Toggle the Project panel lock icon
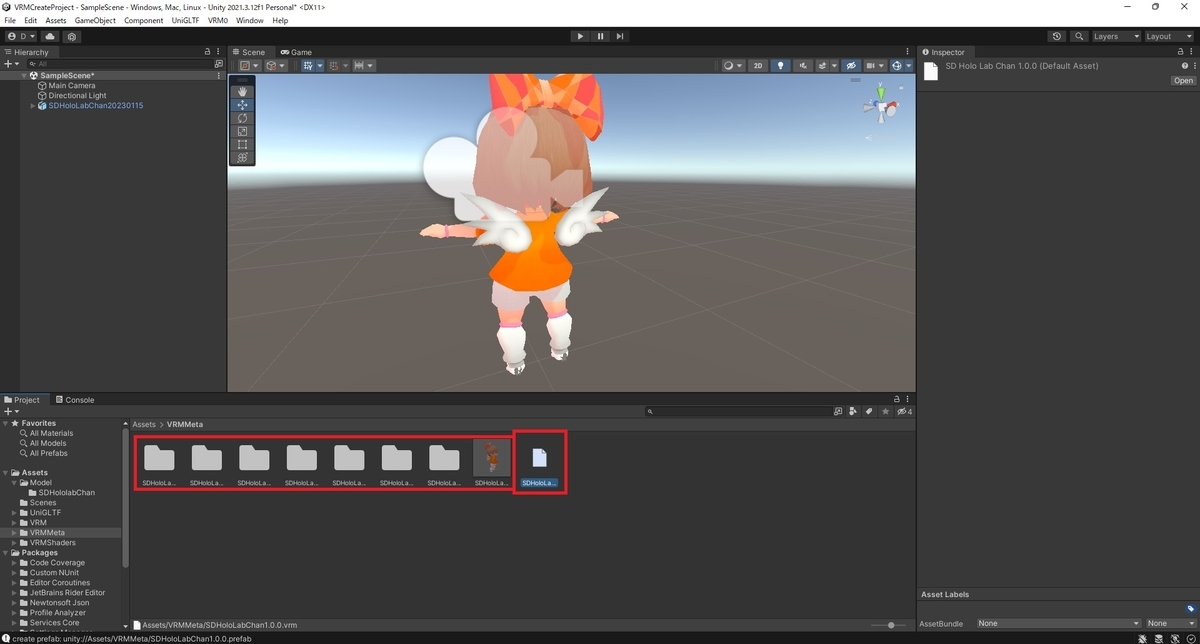This screenshot has height=644, width=1200. coord(897,400)
